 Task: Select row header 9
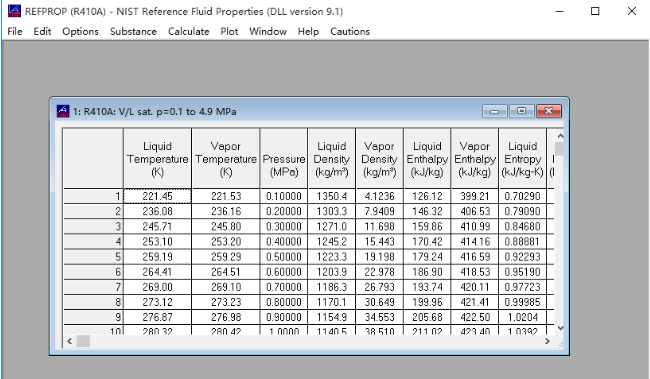coord(93,317)
